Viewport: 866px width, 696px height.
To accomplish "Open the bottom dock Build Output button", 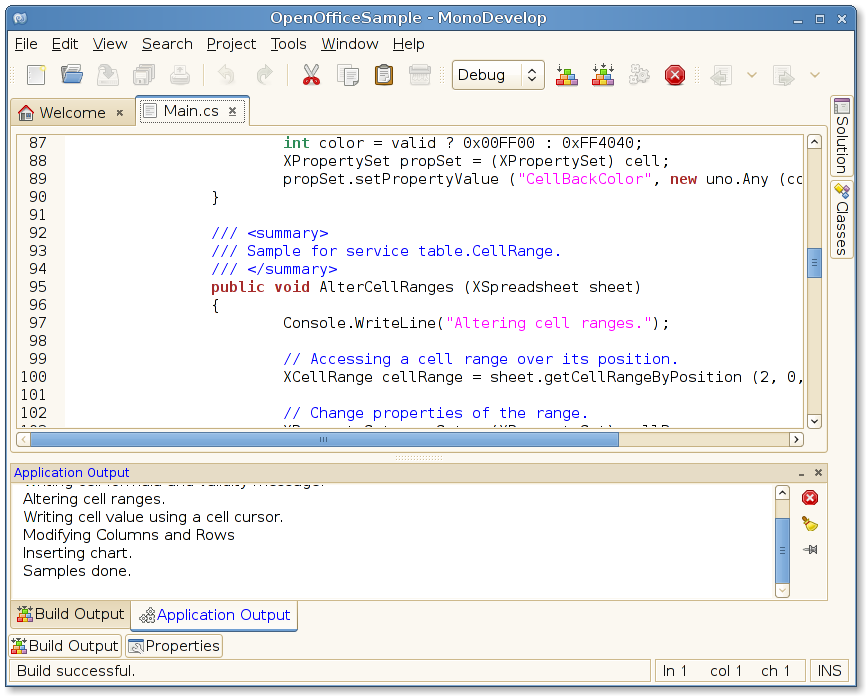I will pos(65,646).
